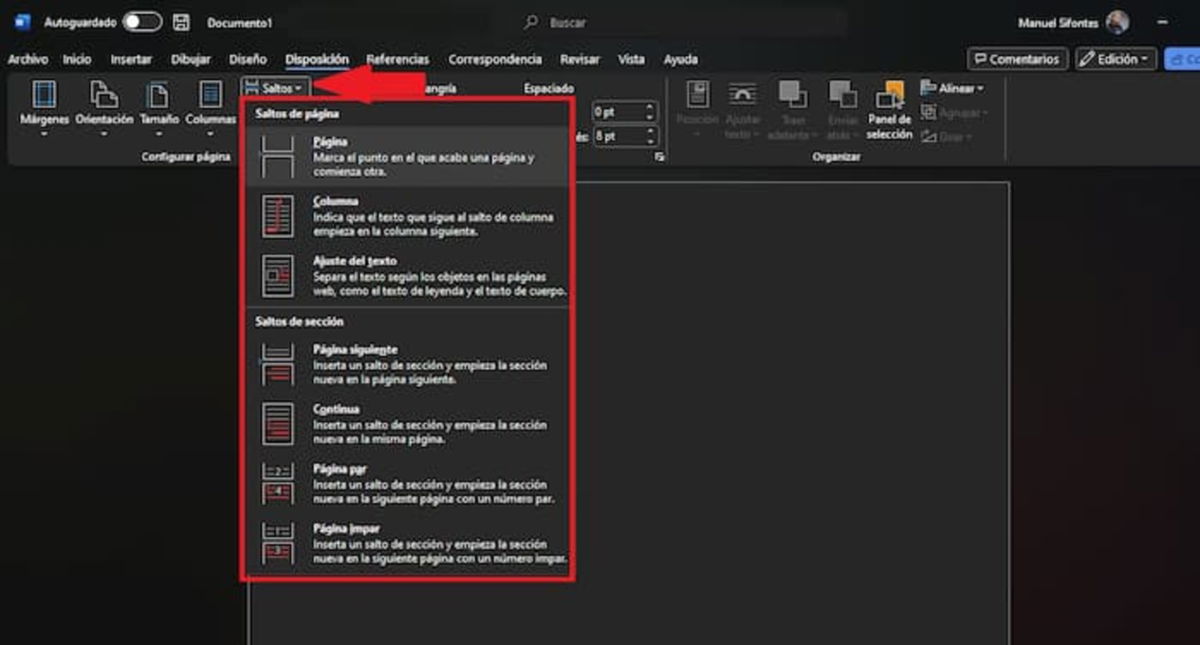Open the Posición object position menu
This screenshot has height=645, width=1200.
click(x=697, y=109)
